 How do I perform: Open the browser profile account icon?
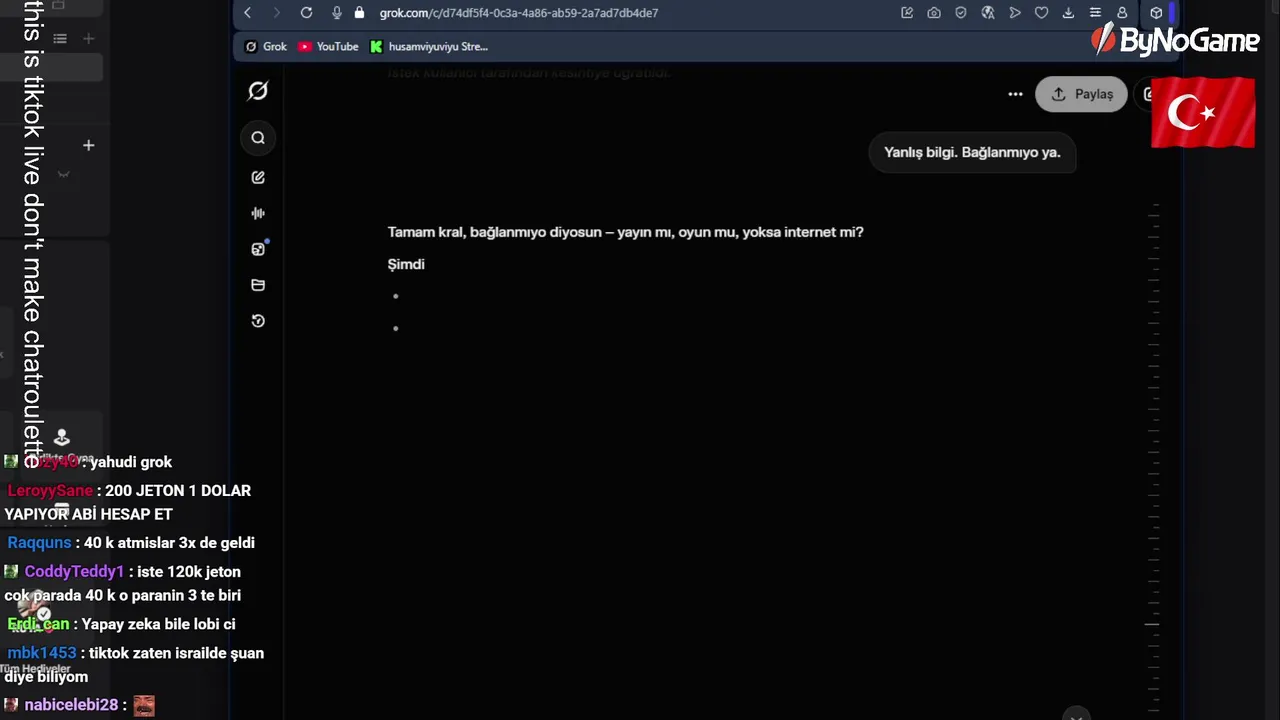1122,13
